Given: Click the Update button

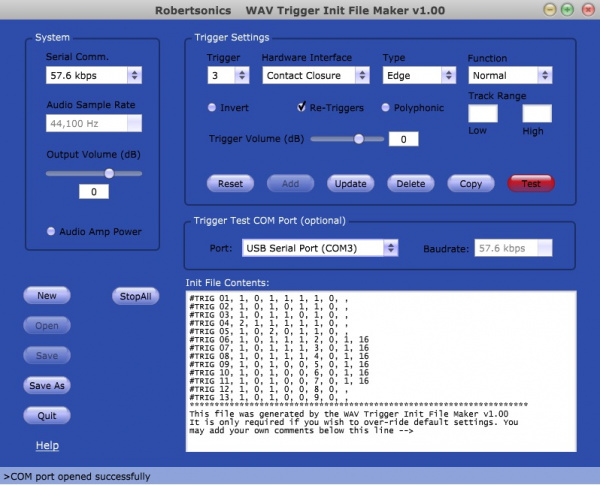Looking at the screenshot, I should point(351,184).
